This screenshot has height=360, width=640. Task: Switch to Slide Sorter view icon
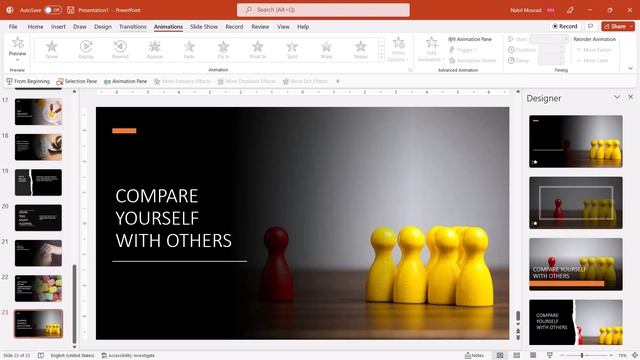click(516, 356)
